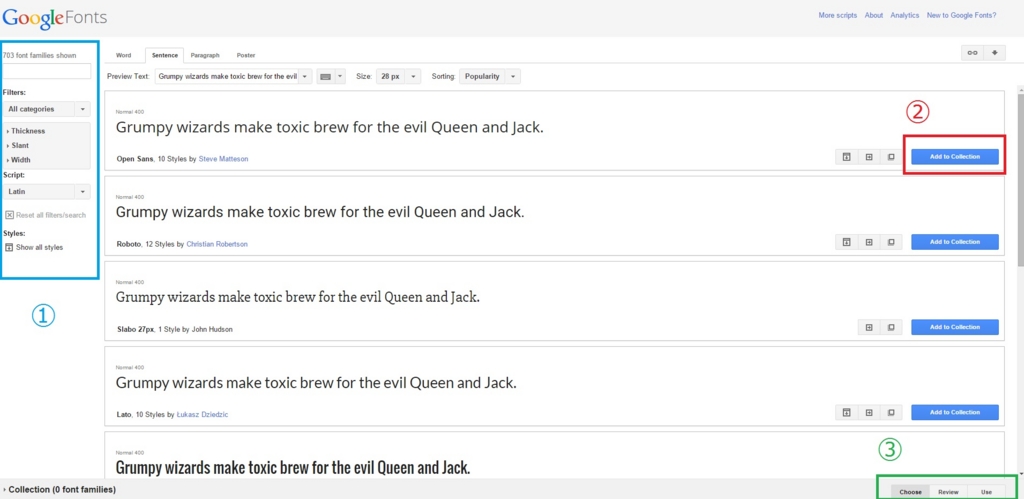Open the New to Google Fonts? link

[x=961, y=15]
